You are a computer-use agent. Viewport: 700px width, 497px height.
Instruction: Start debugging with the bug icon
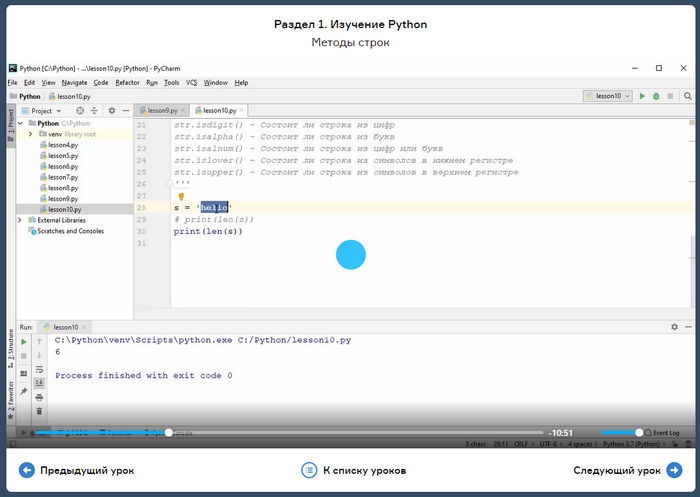click(x=656, y=96)
